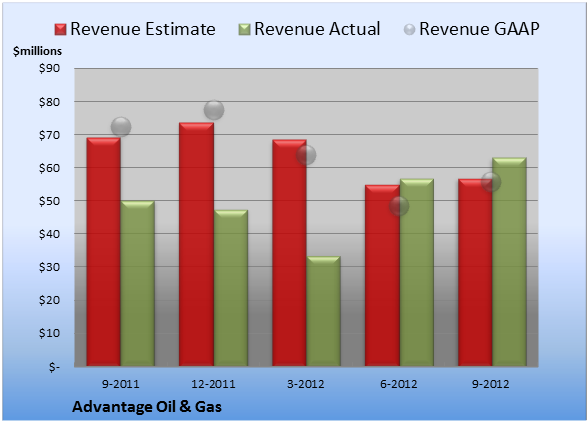Image resolution: width=588 pixels, height=422 pixels.
Task: Click the 6-2012 quarter label
Action: (399, 384)
